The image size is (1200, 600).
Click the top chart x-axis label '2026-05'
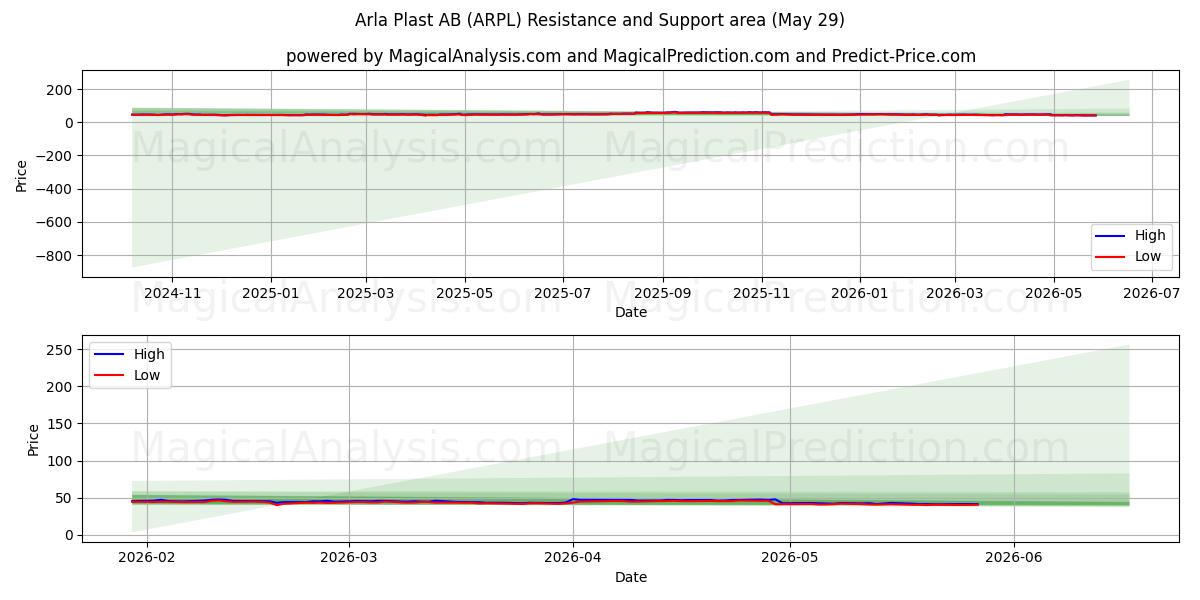tap(1053, 294)
